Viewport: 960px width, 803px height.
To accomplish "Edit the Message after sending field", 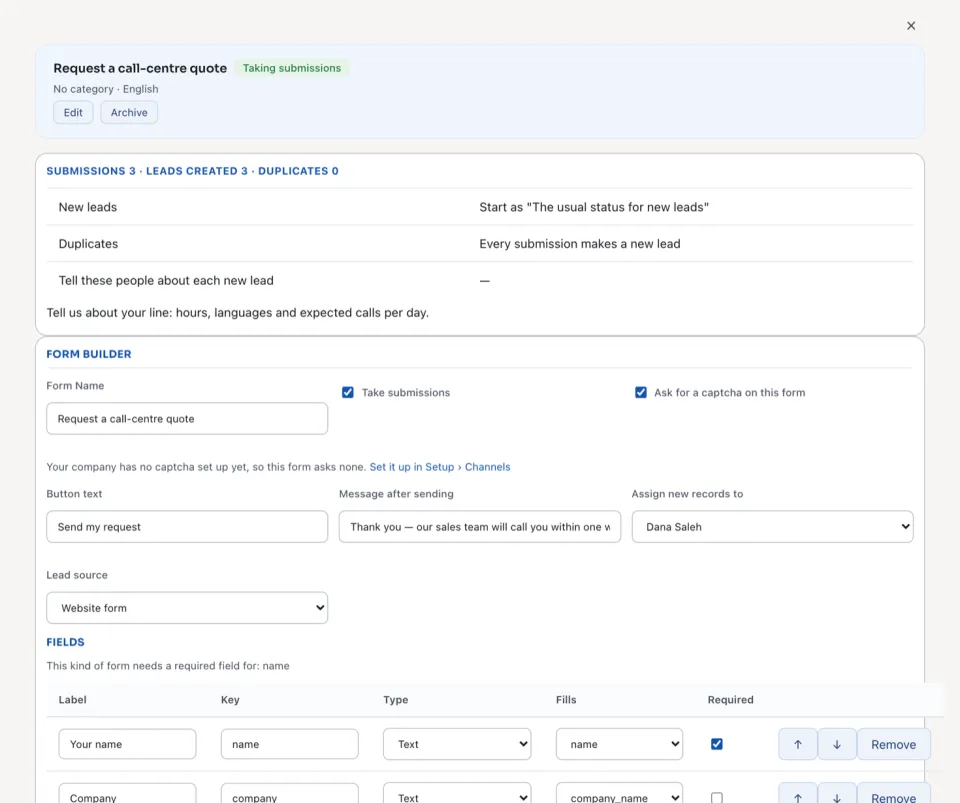I will click(x=479, y=526).
